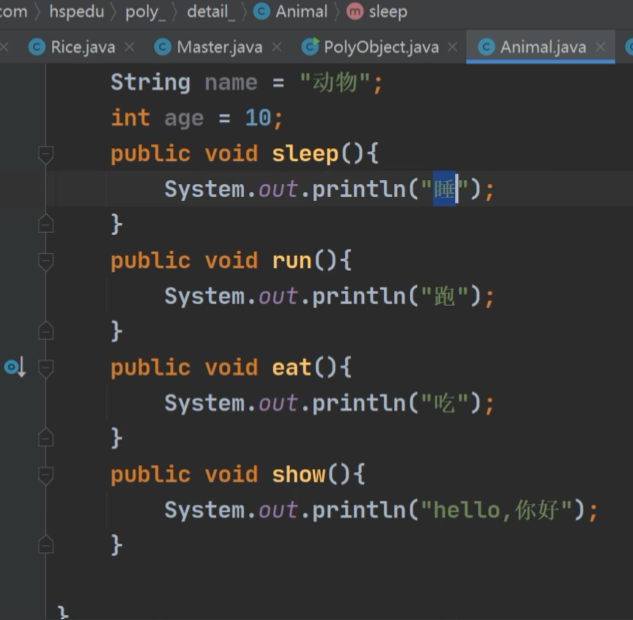633x620 pixels.
Task: Click the sleep method icon in breadcrumb
Action: (x=355, y=12)
